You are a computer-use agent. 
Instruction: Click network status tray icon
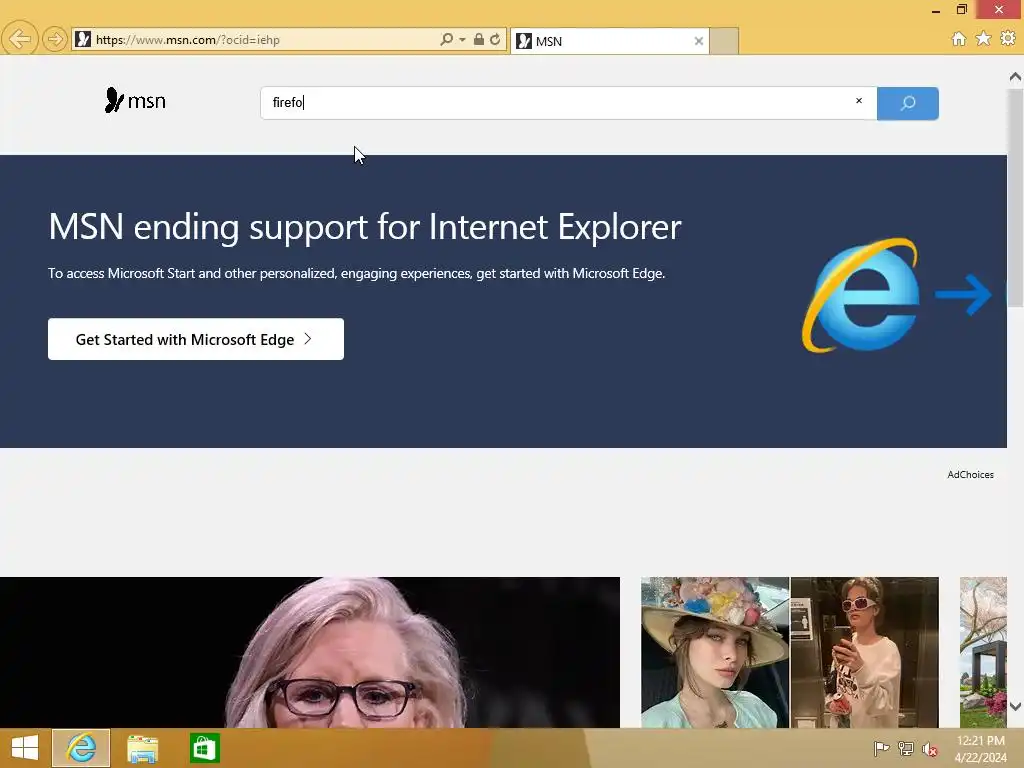coord(906,748)
